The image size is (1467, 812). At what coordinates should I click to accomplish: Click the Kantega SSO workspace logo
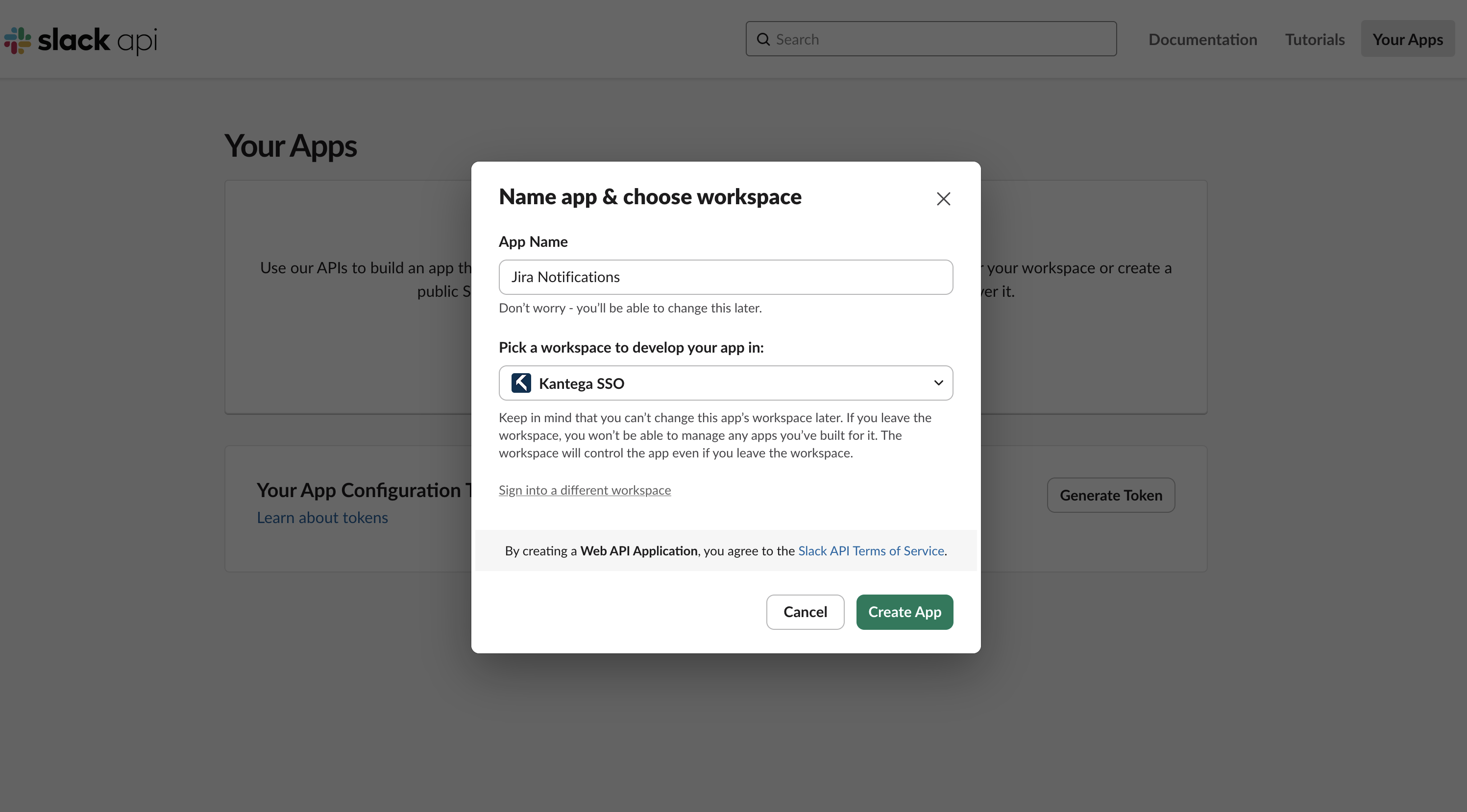pyautogui.click(x=520, y=383)
